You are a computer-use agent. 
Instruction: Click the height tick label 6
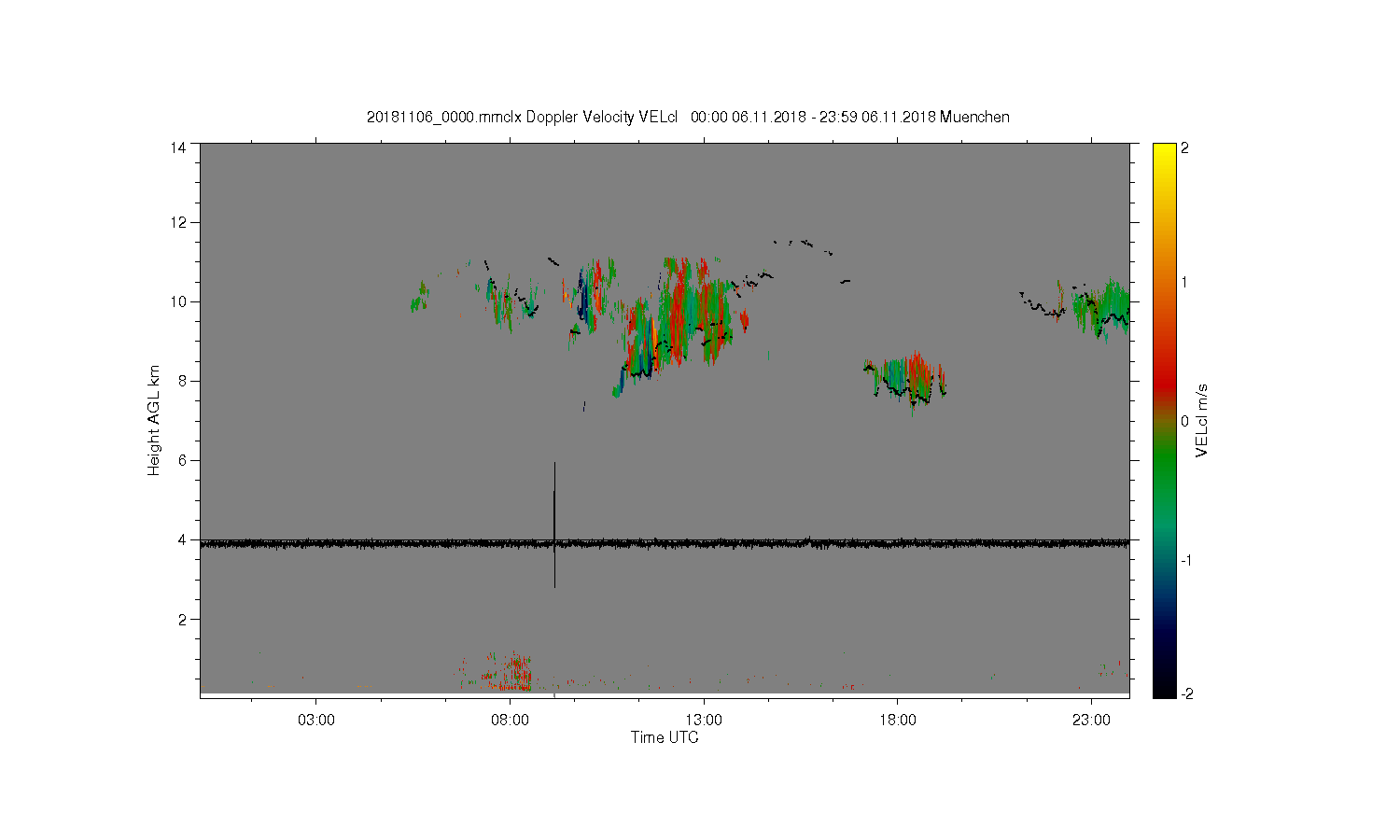click(x=182, y=460)
